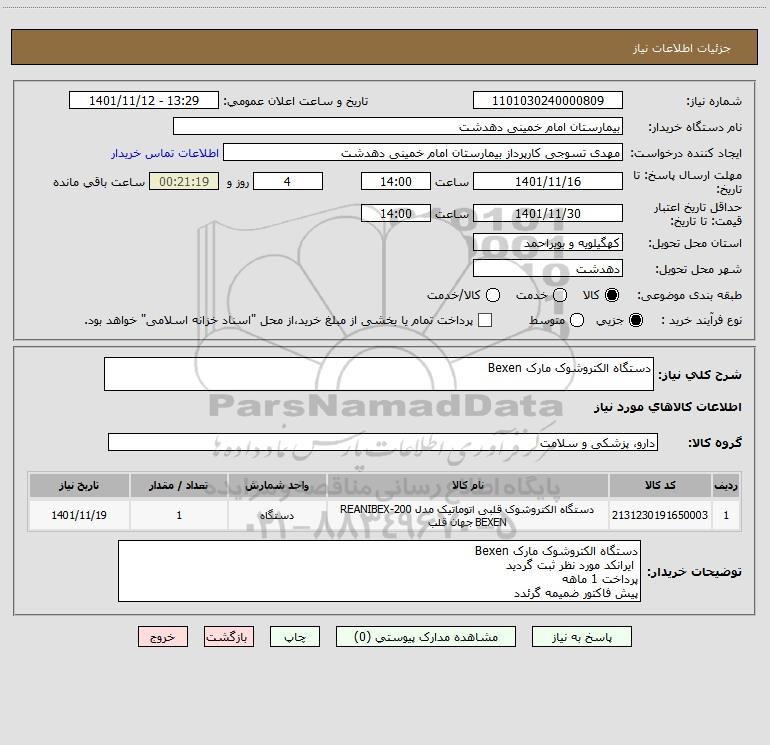Click the چاپ print button
The width and height of the screenshot is (770, 745).
[295, 637]
